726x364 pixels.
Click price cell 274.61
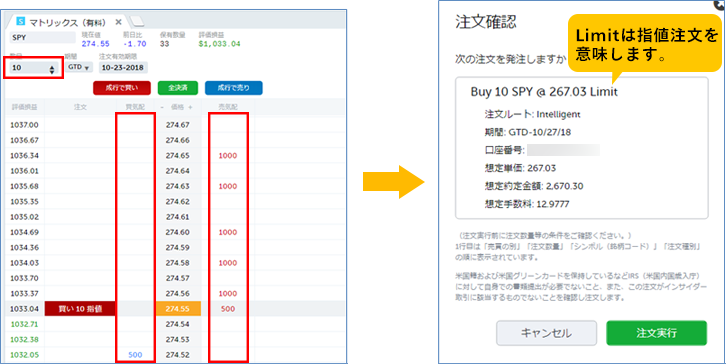(178, 217)
